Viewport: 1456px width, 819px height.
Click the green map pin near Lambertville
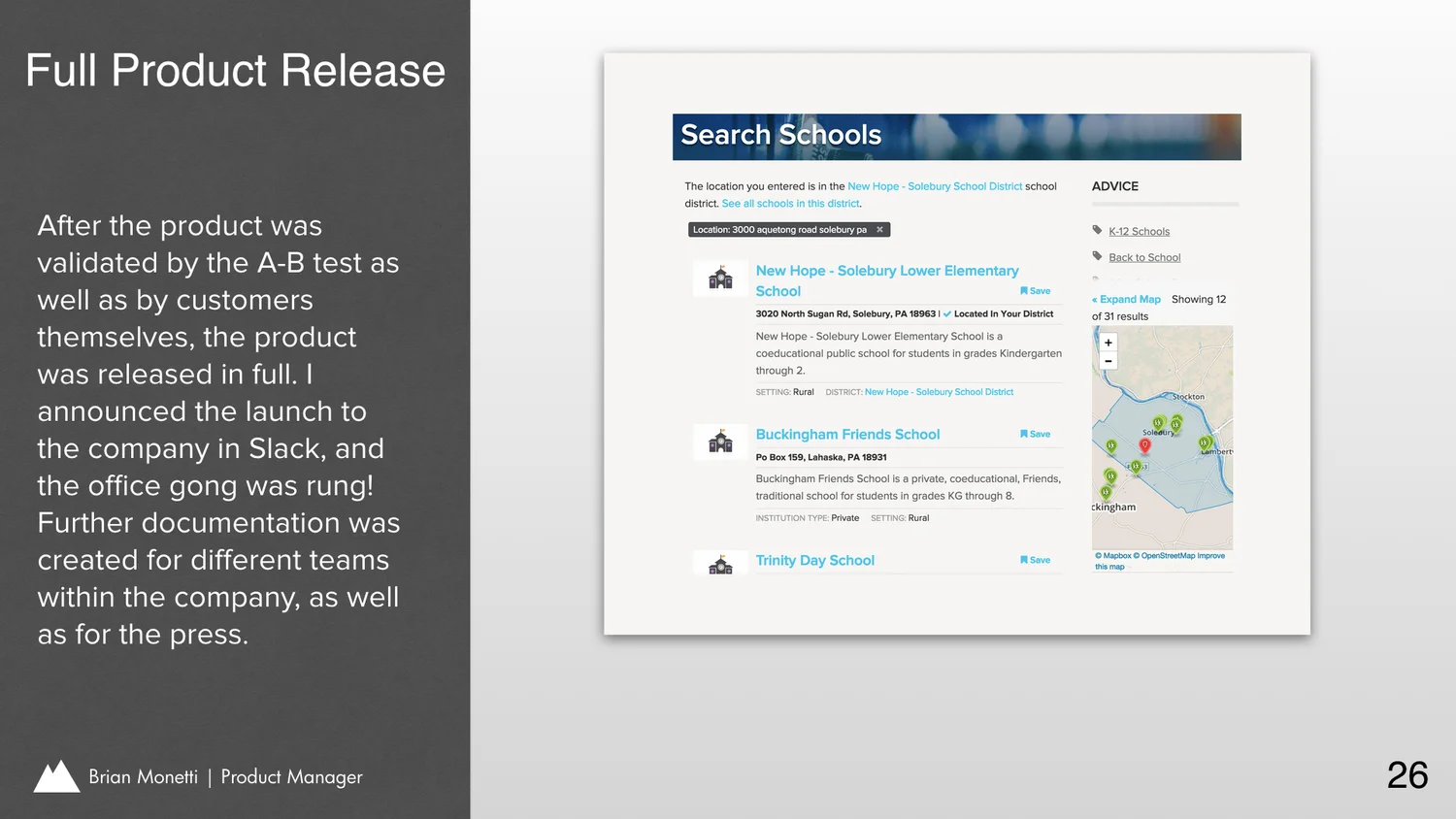(1205, 443)
